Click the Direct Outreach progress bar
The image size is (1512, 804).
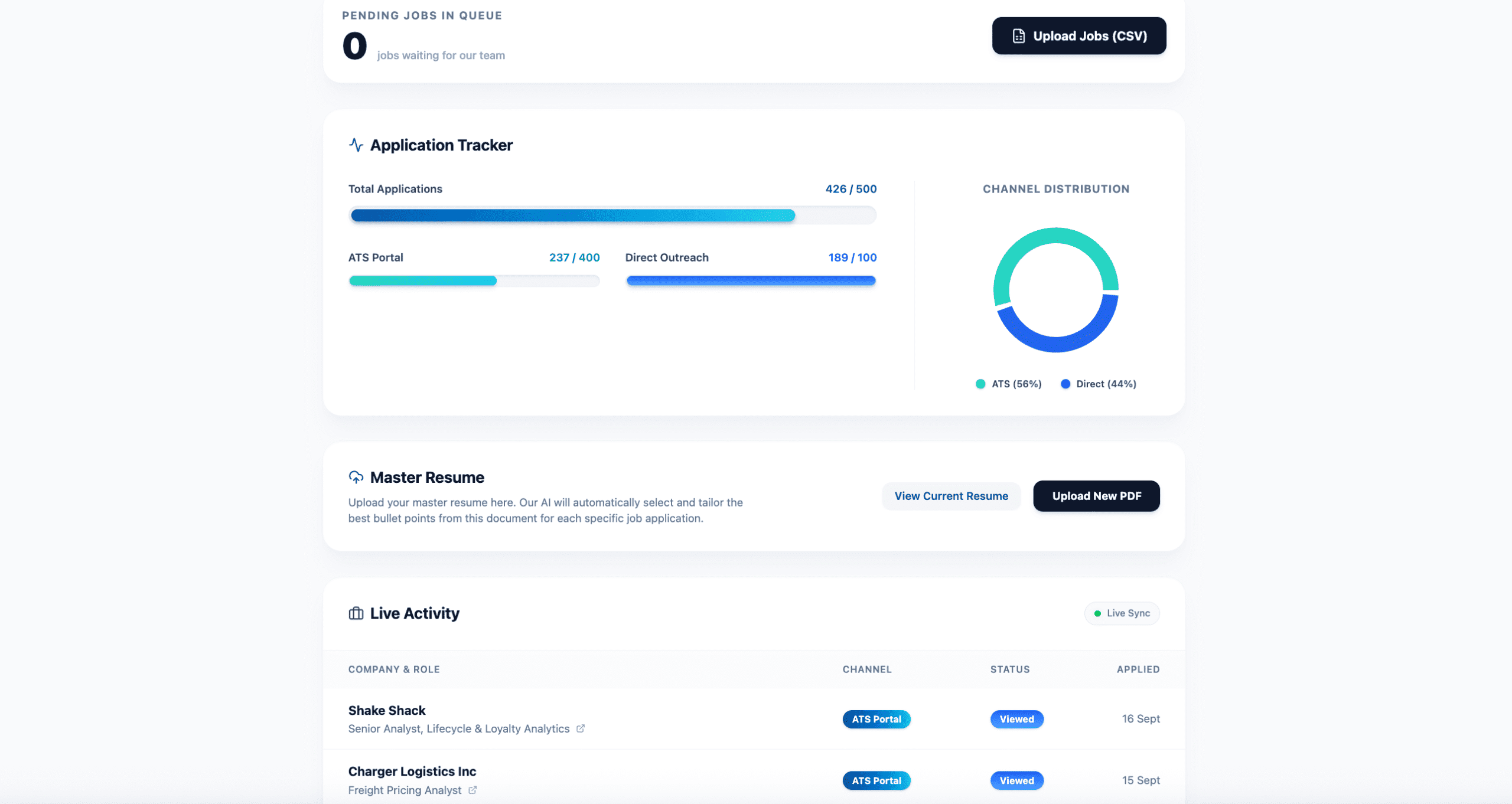click(x=751, y=281)
